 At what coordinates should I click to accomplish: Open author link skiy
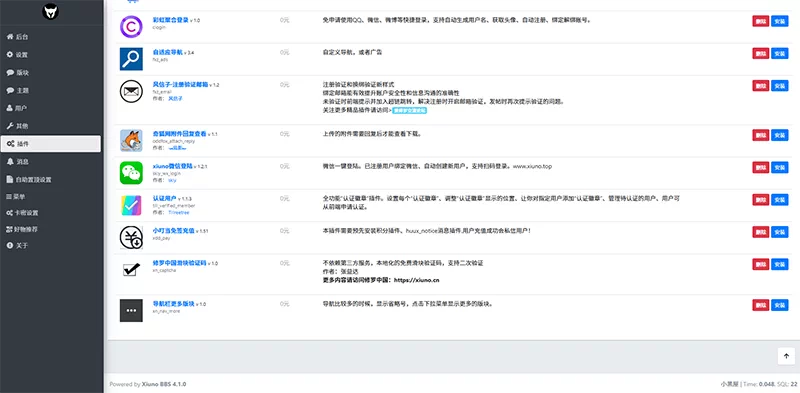click(x=172, y=180)
